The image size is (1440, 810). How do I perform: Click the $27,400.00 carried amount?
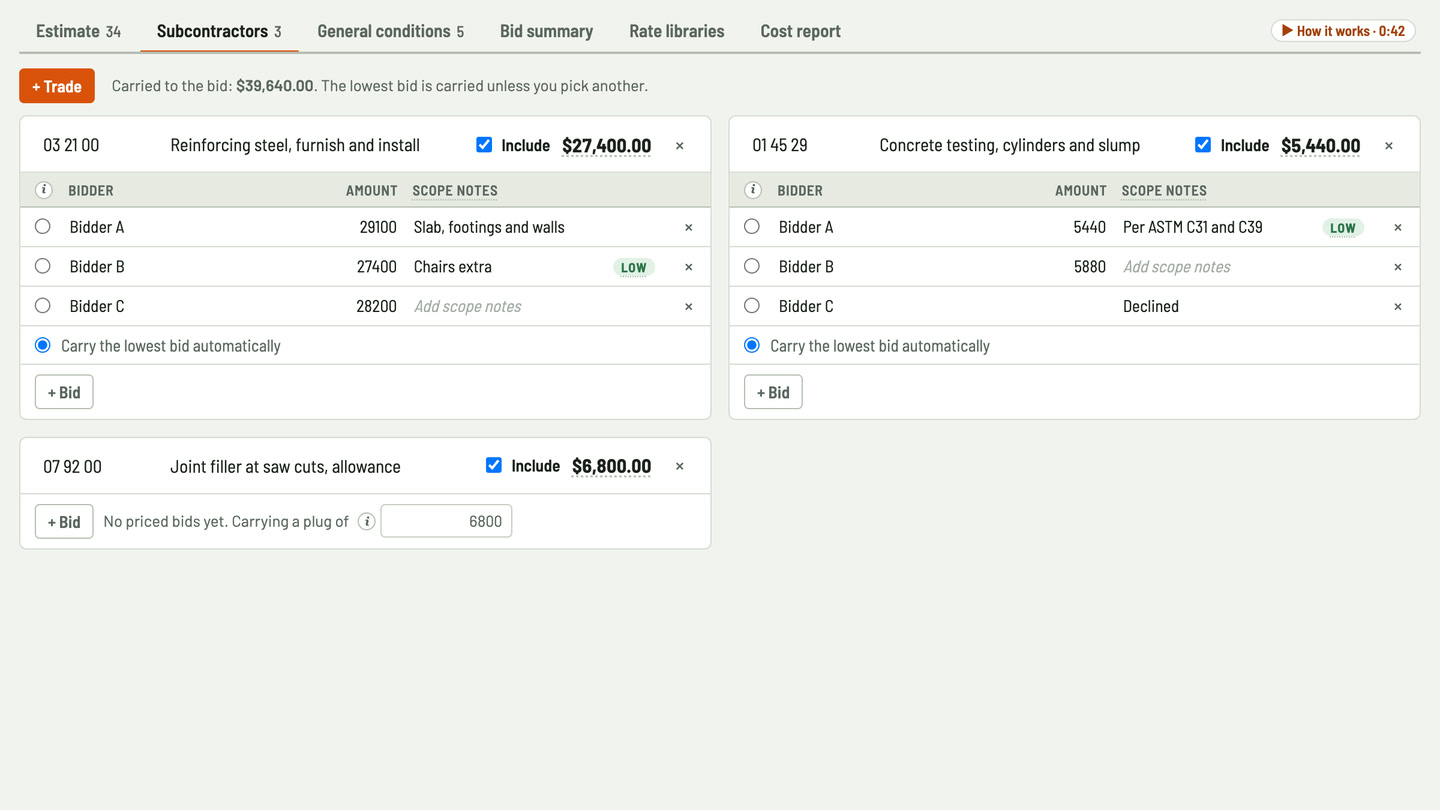tap(606, 146)
